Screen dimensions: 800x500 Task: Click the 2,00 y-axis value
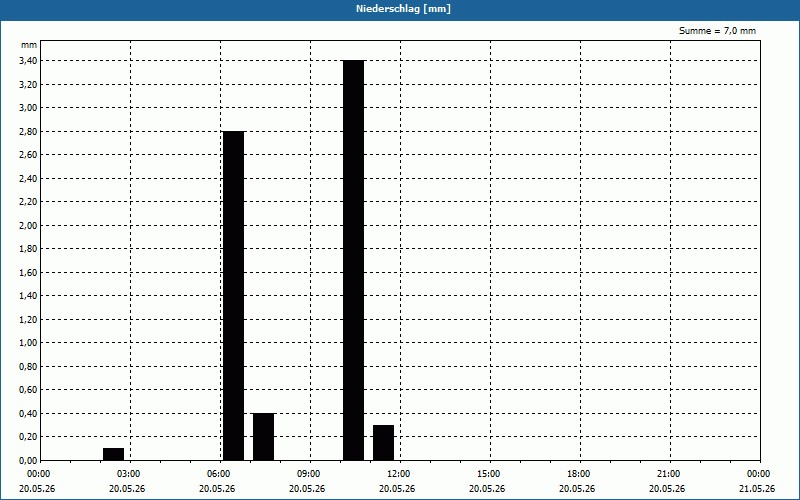[28, 226]
